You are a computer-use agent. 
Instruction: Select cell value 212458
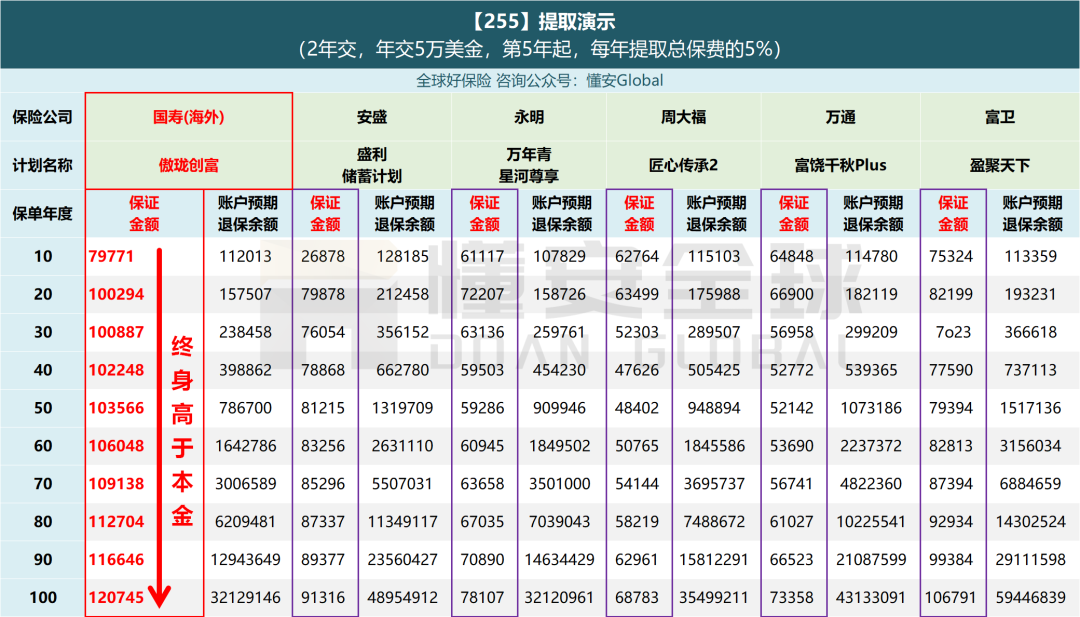(403, 295)
